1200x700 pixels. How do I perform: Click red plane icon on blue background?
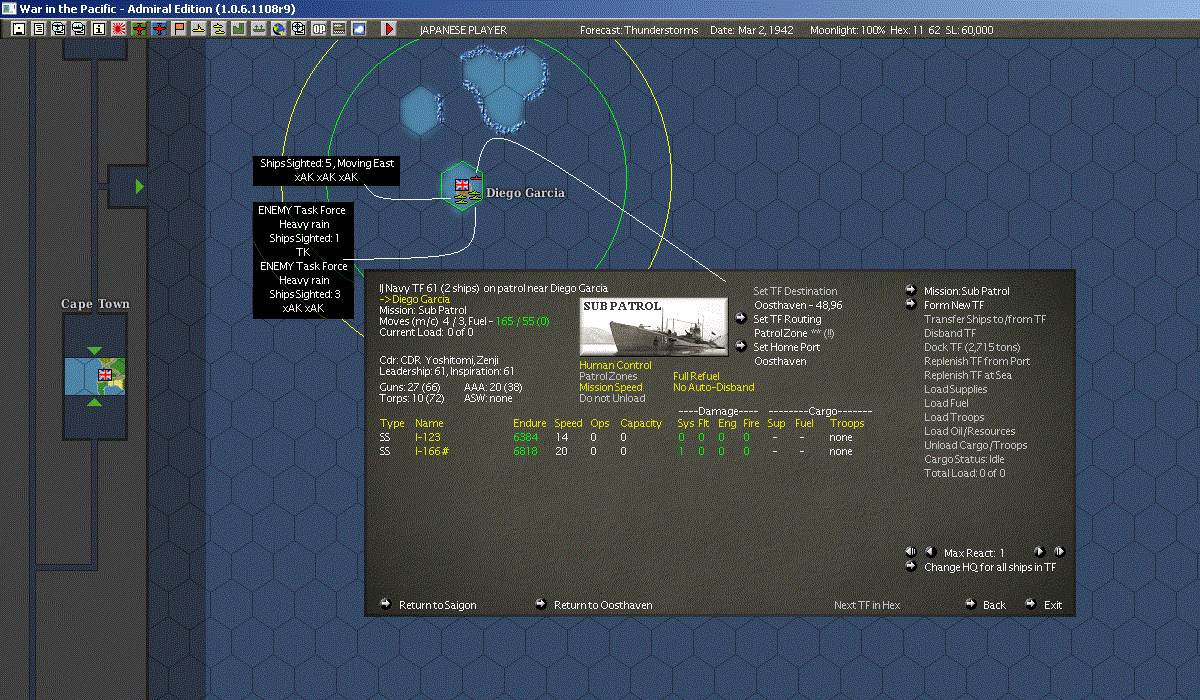pyautogui.click(x=159, y=29)
